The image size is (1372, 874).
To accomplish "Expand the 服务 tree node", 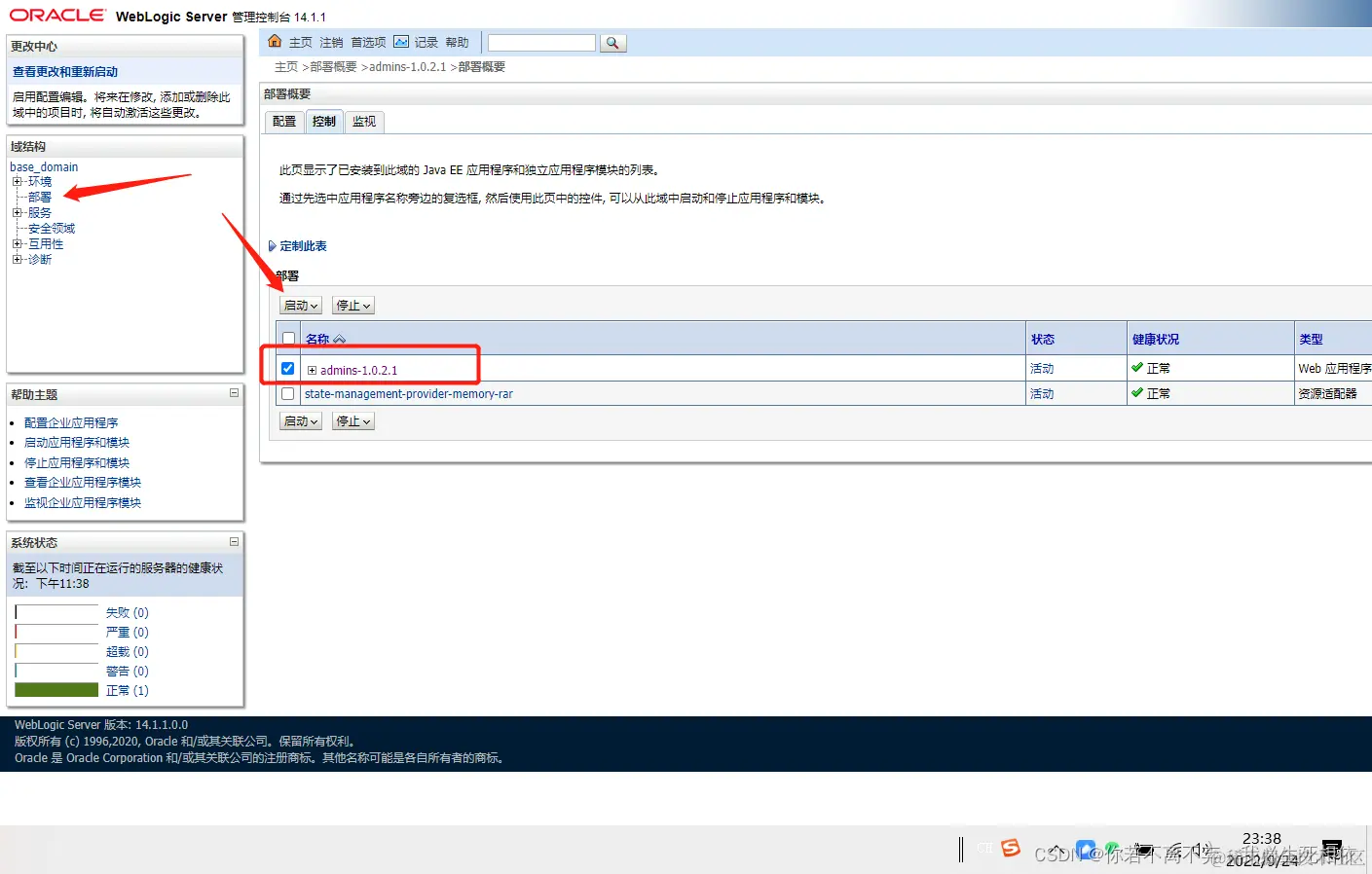I will click(x=17, y=212).
